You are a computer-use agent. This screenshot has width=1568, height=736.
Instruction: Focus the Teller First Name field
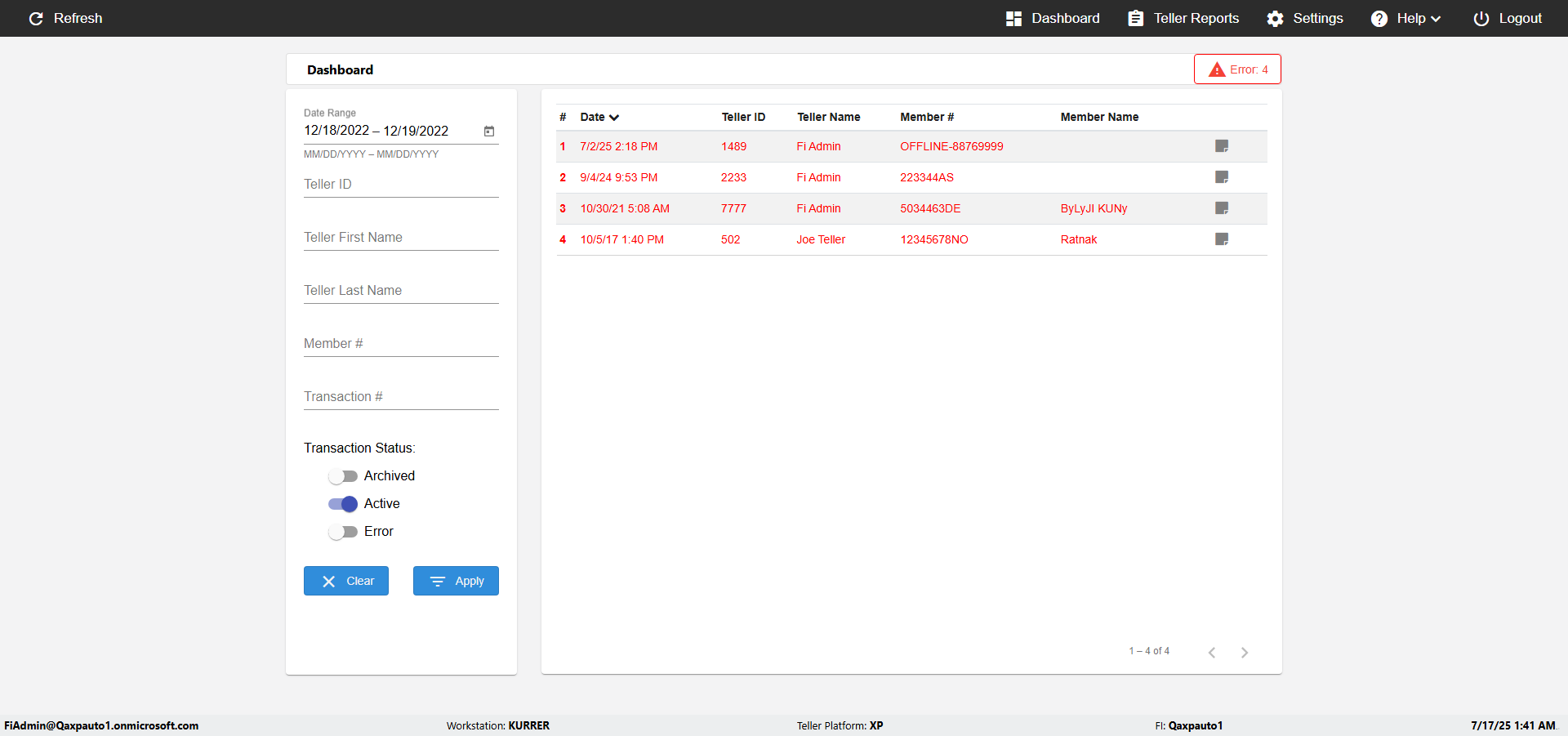[401, 238]
